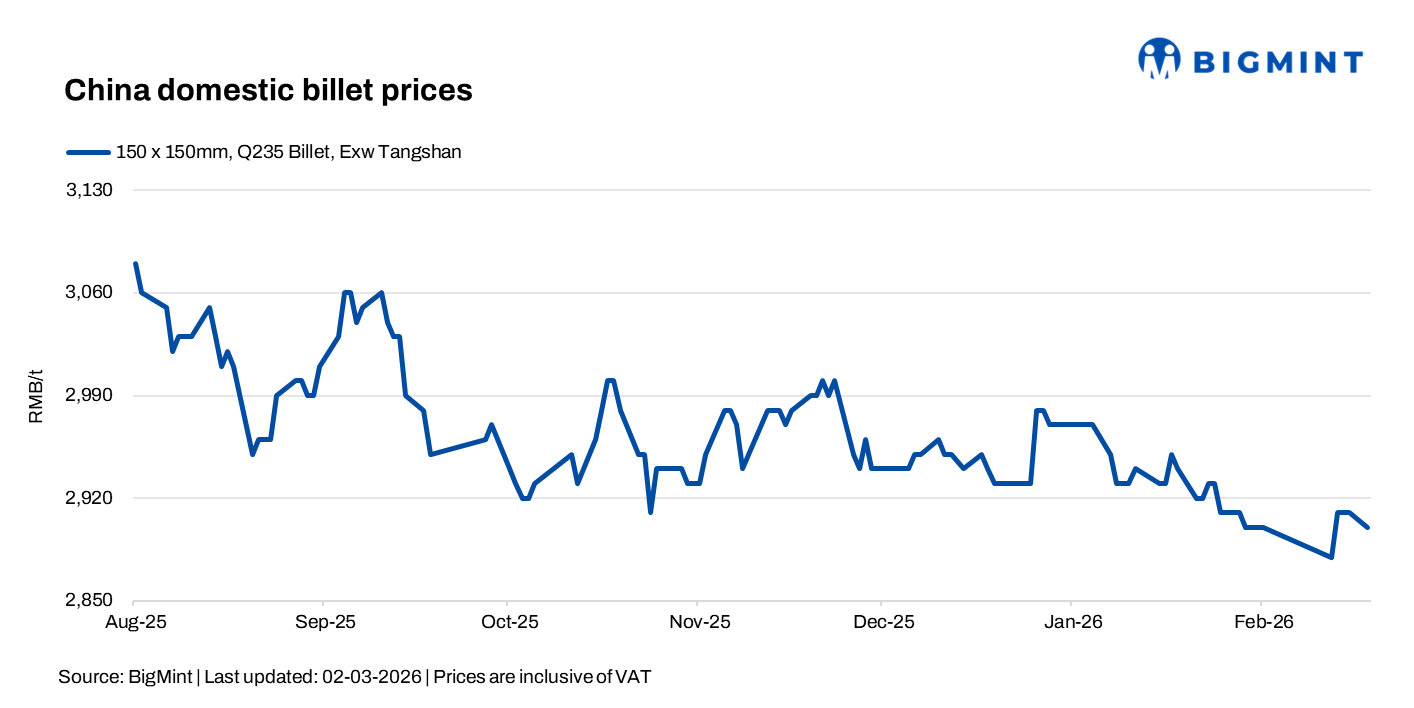Select the 2,850 y-axis label
1414x708 pixels.
[x=88, y=601]
